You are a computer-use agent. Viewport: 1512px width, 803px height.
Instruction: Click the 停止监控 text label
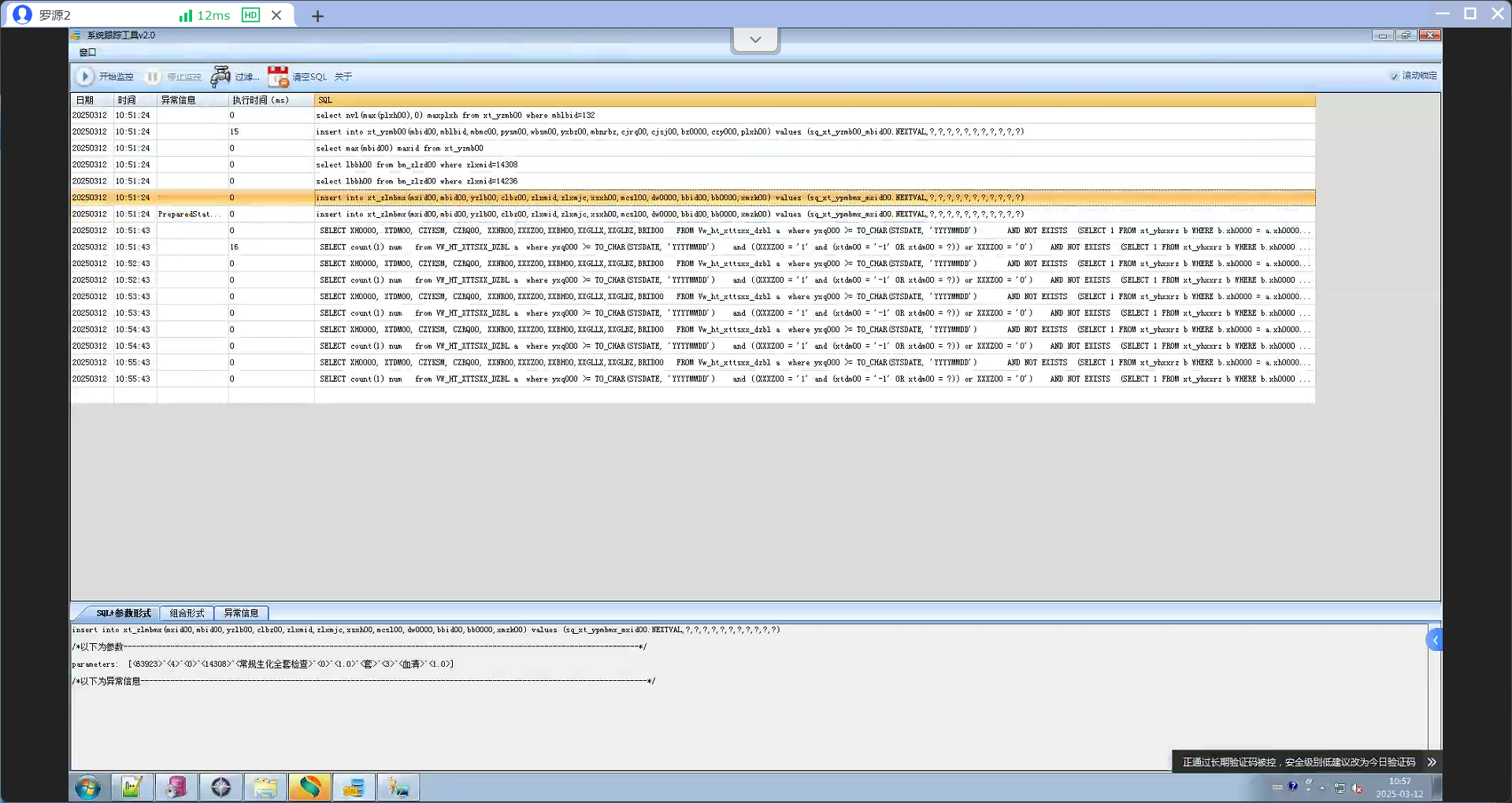click(x=184, y=76)
